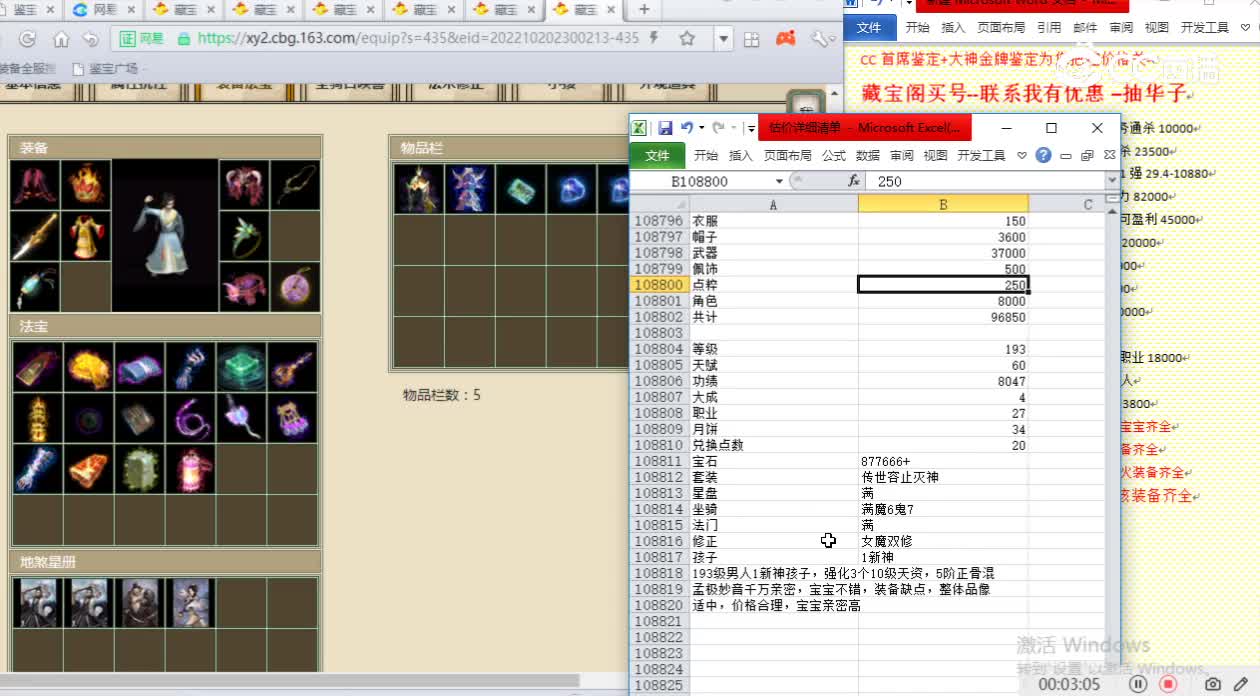
Task: Open the address bar dropdown arrow
Action: point(724,40)
